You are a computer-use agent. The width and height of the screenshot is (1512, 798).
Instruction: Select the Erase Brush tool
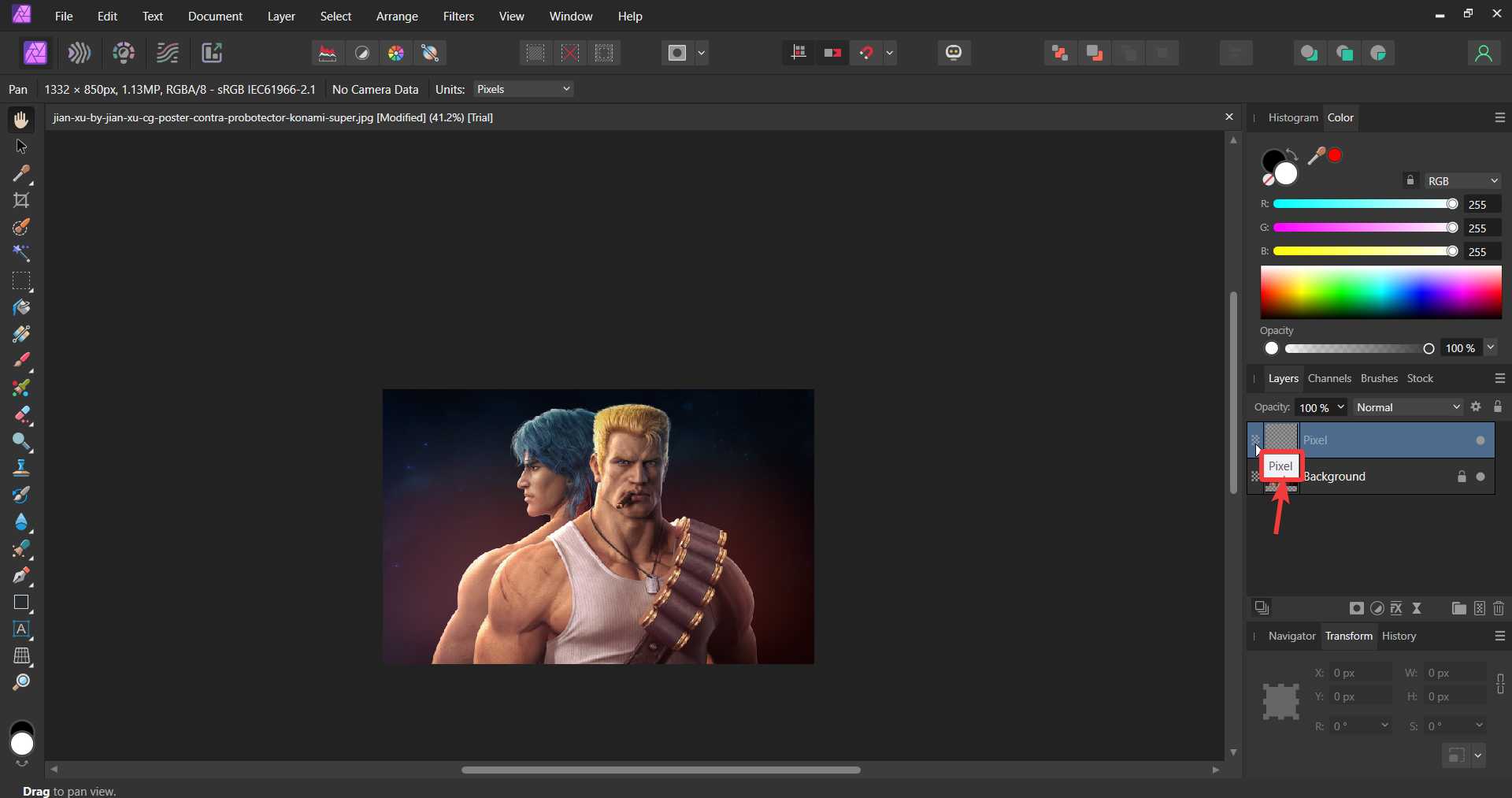tap(21, 414)
